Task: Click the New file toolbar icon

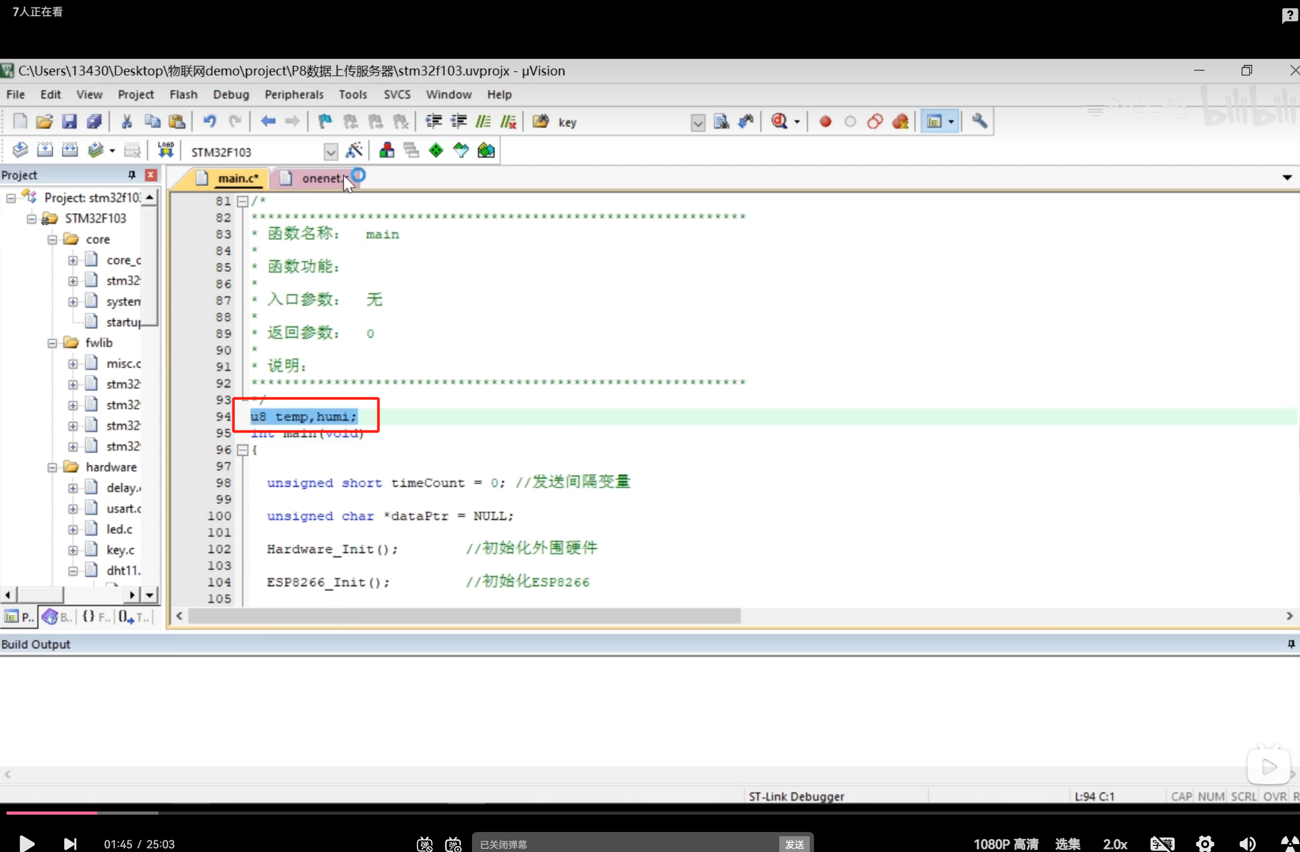Action: [19, 122]
